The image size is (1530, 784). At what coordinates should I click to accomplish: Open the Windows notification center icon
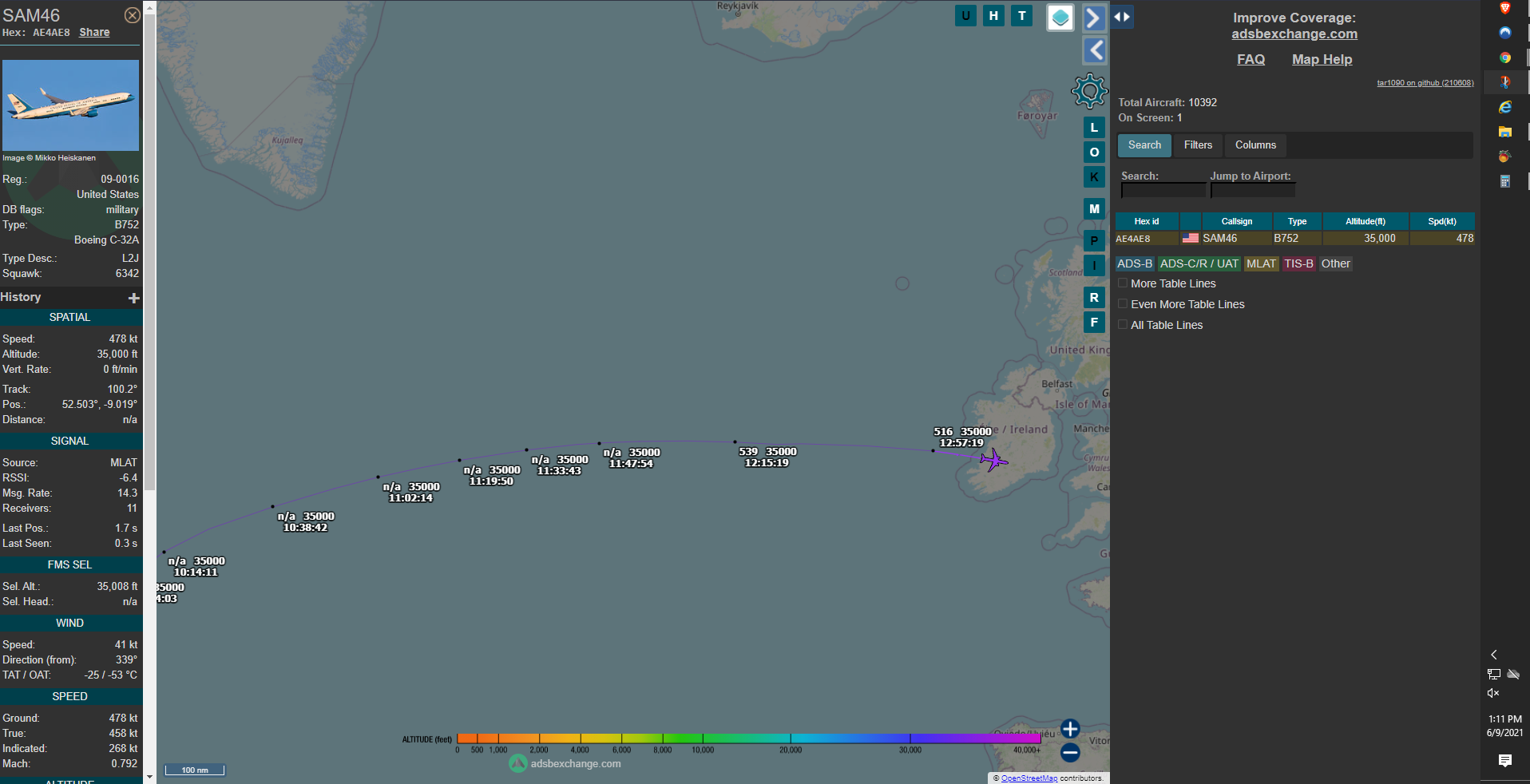1505,760
